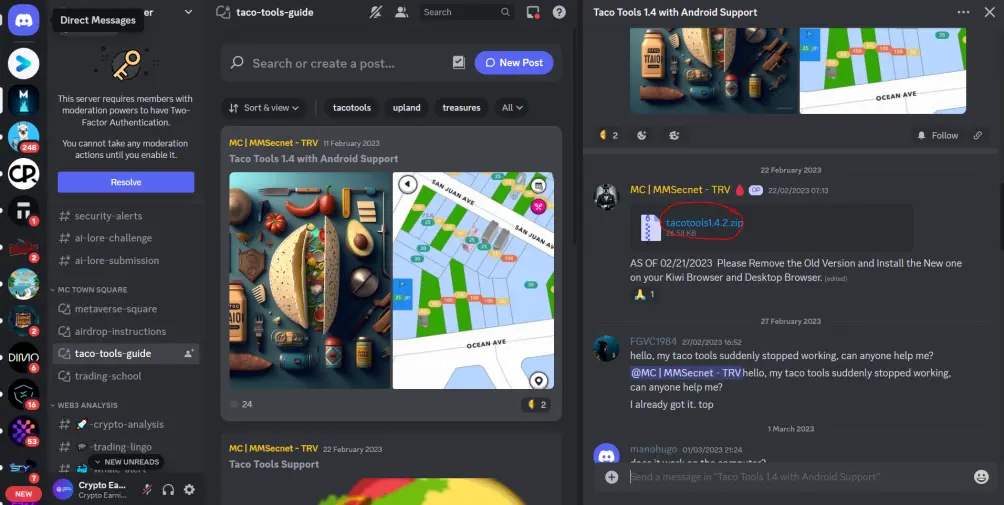Open the map image in the forum post
This screenshot has height=505, width=1004.
[473, 280]
